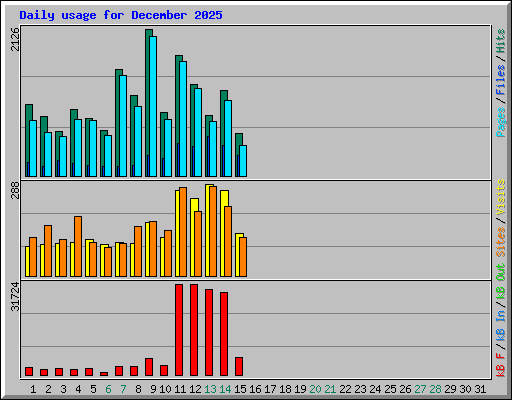This screenshot has width=512, height=400.
Task: Click day 22 on the x-axis
Action: click(x=345, y=389)
